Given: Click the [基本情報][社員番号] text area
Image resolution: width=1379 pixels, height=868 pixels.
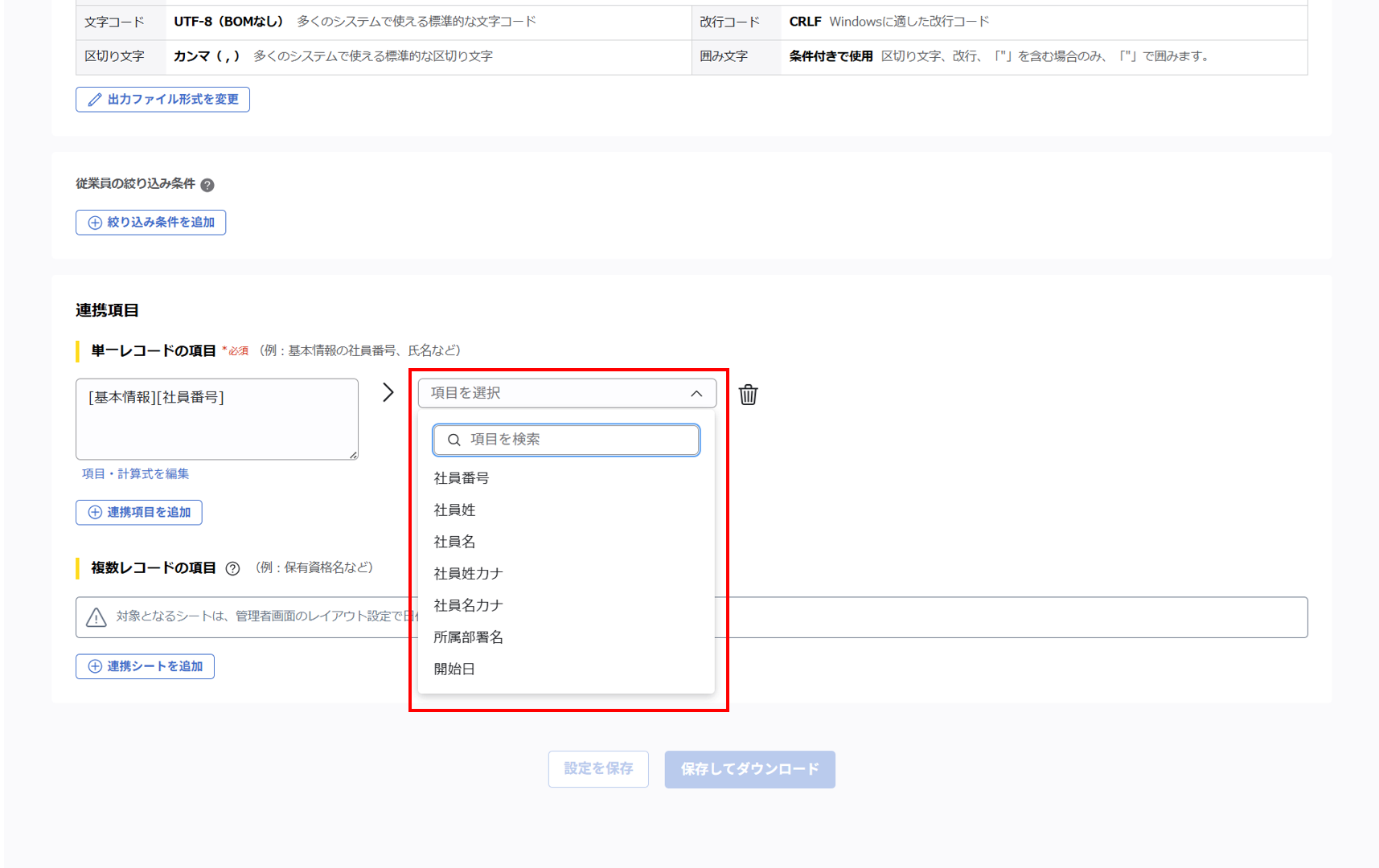Looking at the screenshot, I should 217,420.
